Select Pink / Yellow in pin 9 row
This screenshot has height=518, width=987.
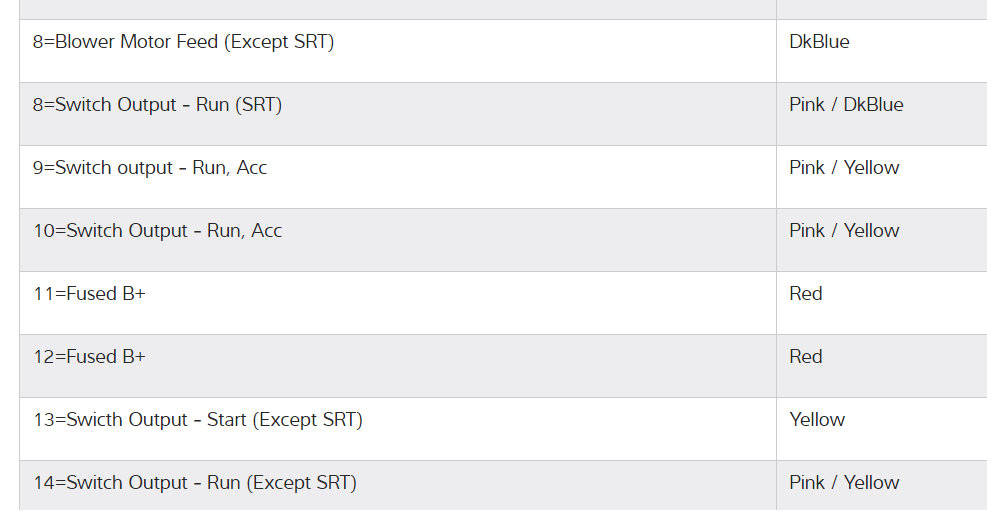844,168
